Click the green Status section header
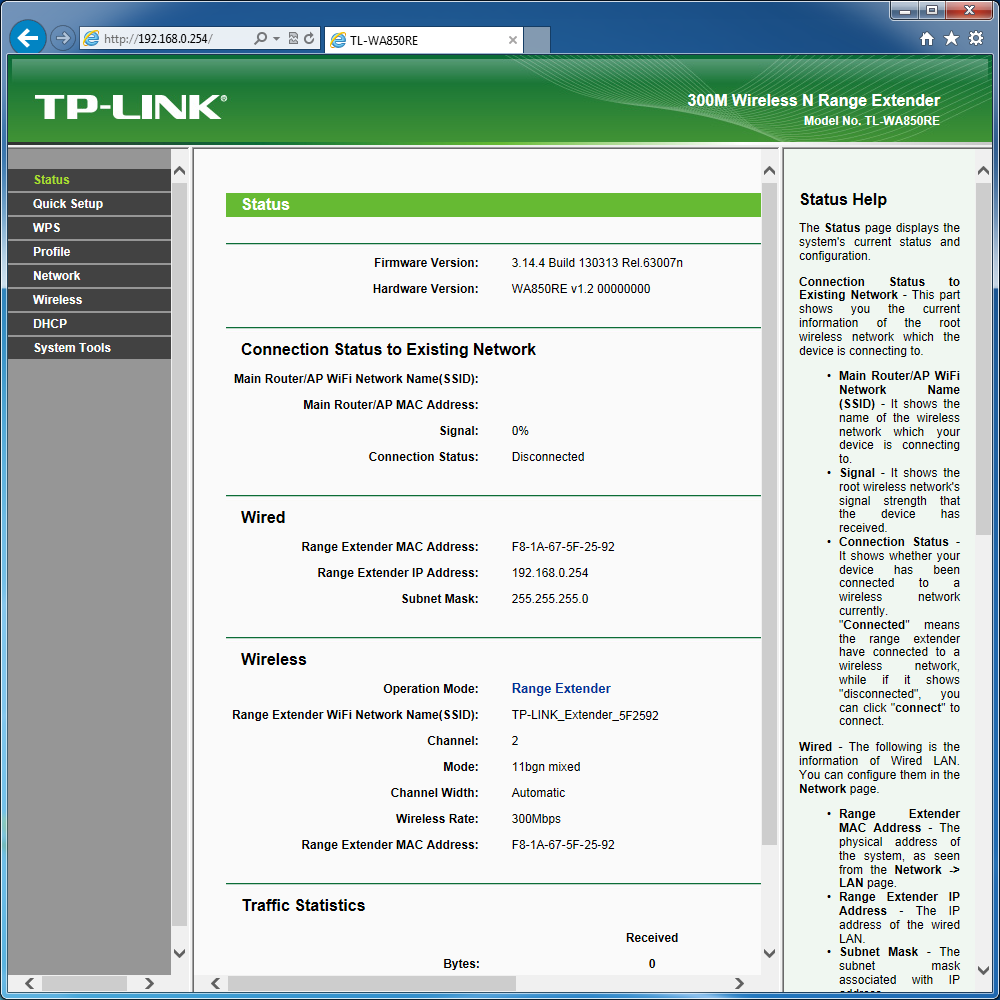The image size is (1000, 1000). pos(493,205)
